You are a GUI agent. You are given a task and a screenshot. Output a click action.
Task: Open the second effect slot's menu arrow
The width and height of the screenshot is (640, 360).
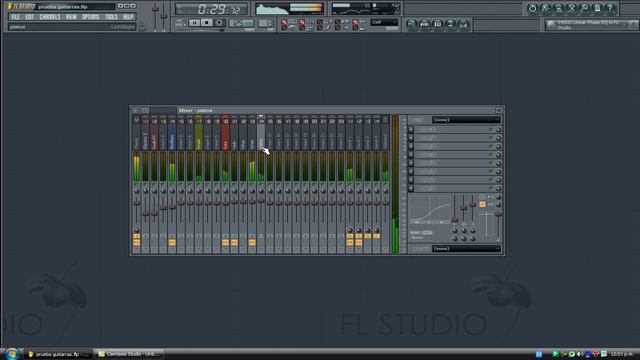click(411, 138)
